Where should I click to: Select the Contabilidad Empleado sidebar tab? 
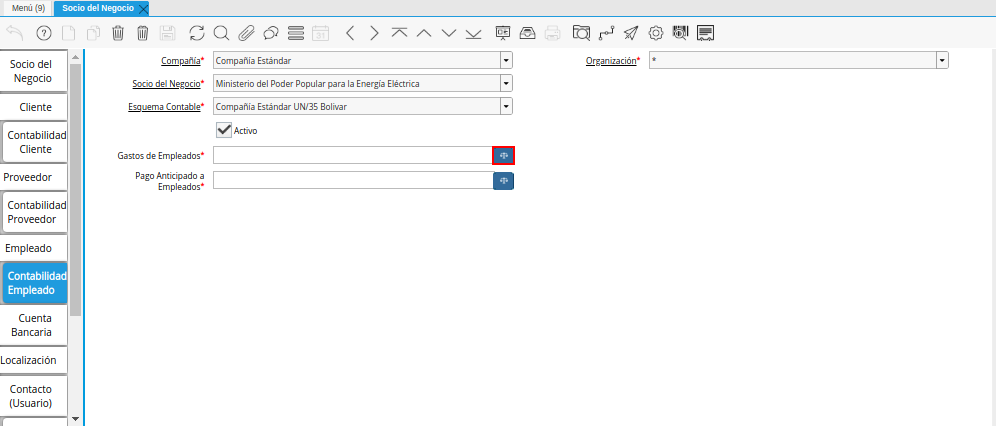click(x=36, y=283)
